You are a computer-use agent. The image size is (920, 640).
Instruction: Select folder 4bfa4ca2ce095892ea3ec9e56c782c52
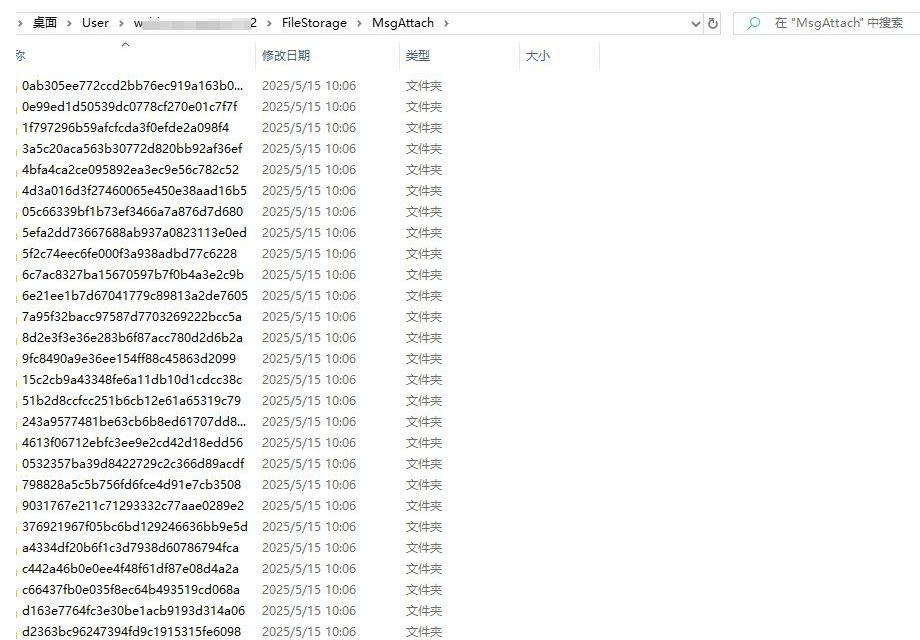click(130, 170)
